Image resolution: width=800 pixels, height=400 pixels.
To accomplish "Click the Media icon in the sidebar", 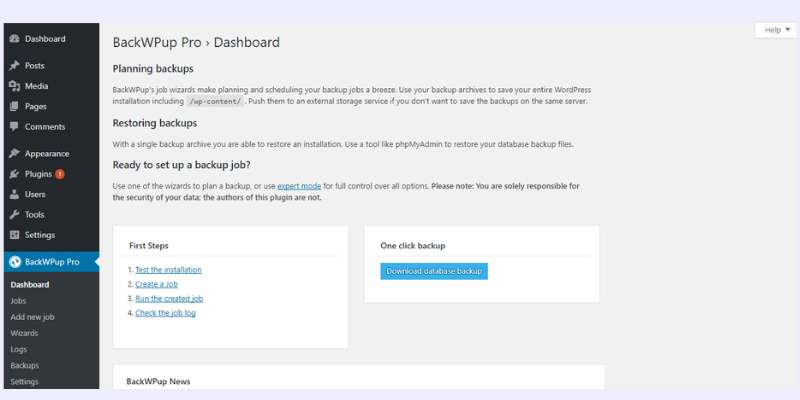I will pyautogui.click(x=14, y=86).
